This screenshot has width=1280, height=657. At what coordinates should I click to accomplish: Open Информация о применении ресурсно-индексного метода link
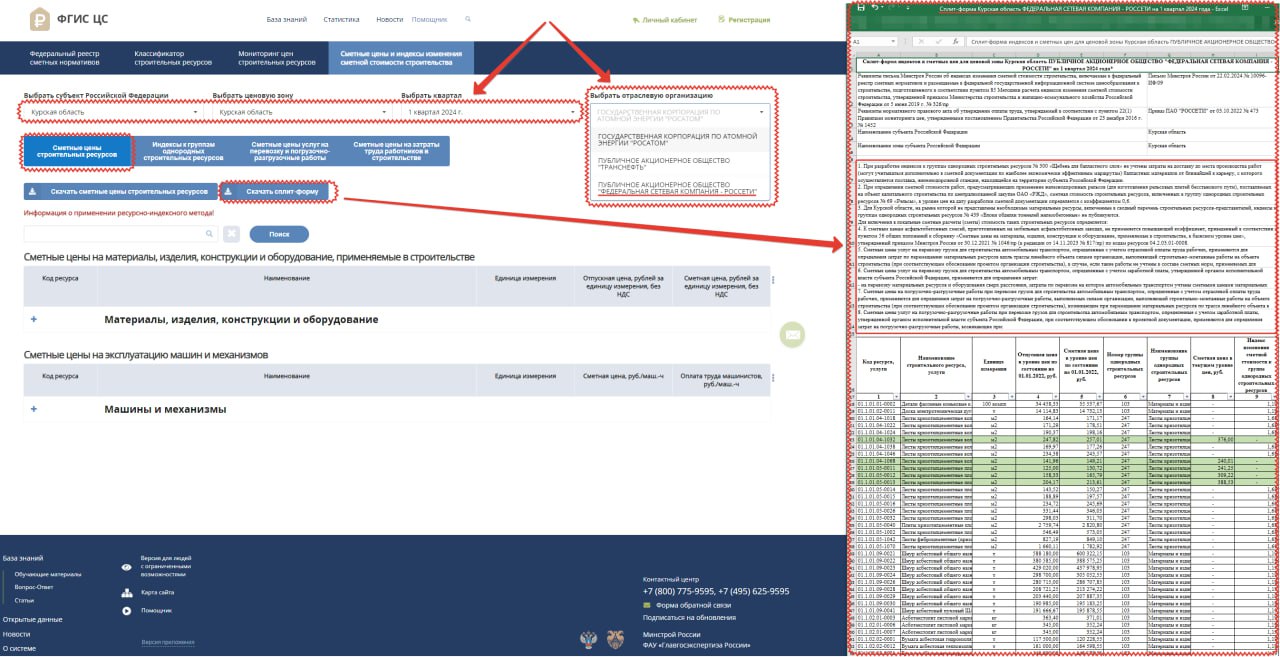coord(117,212)
